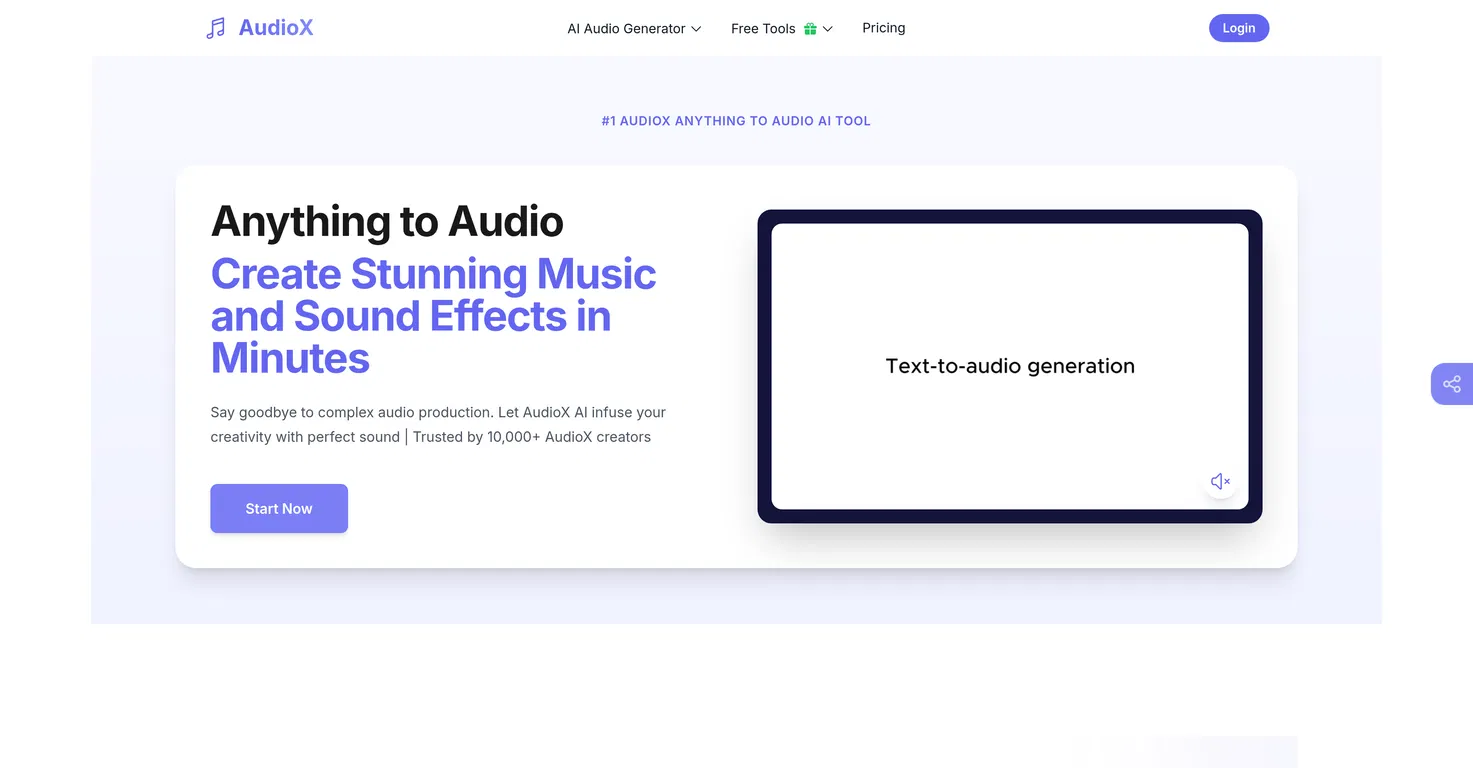Click the Text-to-audio generation video preview

pyautogui.click(x=1010, y=366)
